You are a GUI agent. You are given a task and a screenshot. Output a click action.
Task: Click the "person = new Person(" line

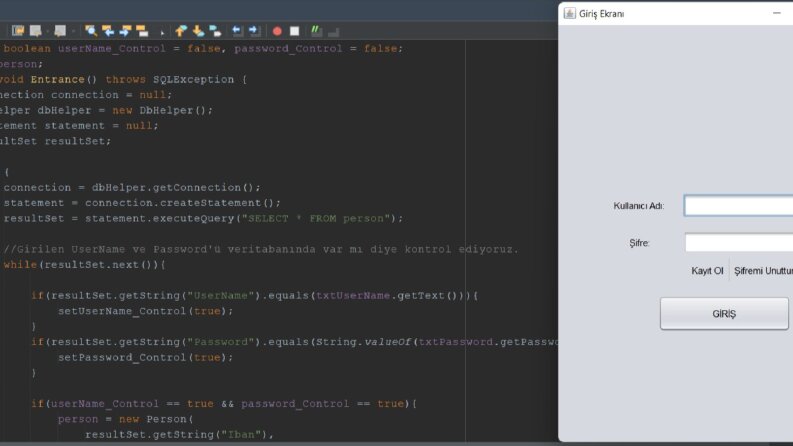(125, 419)
